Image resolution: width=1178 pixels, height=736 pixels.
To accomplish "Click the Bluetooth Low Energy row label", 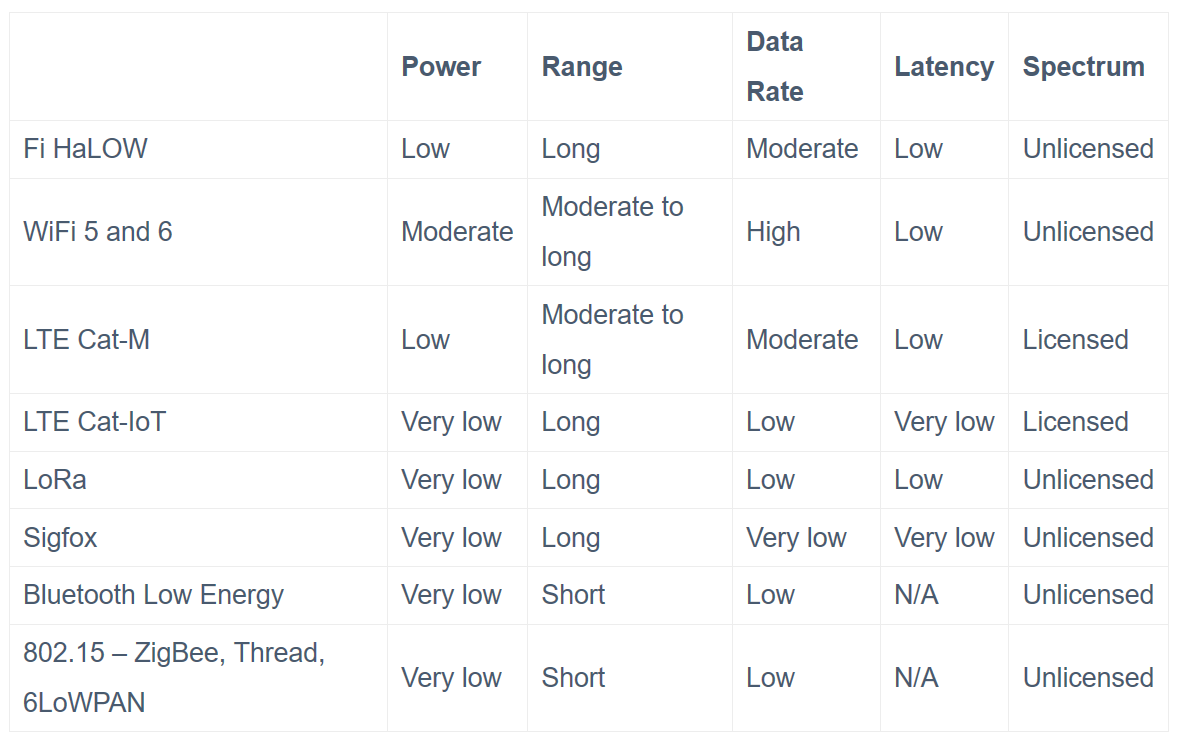I will [x=153, y=595].
